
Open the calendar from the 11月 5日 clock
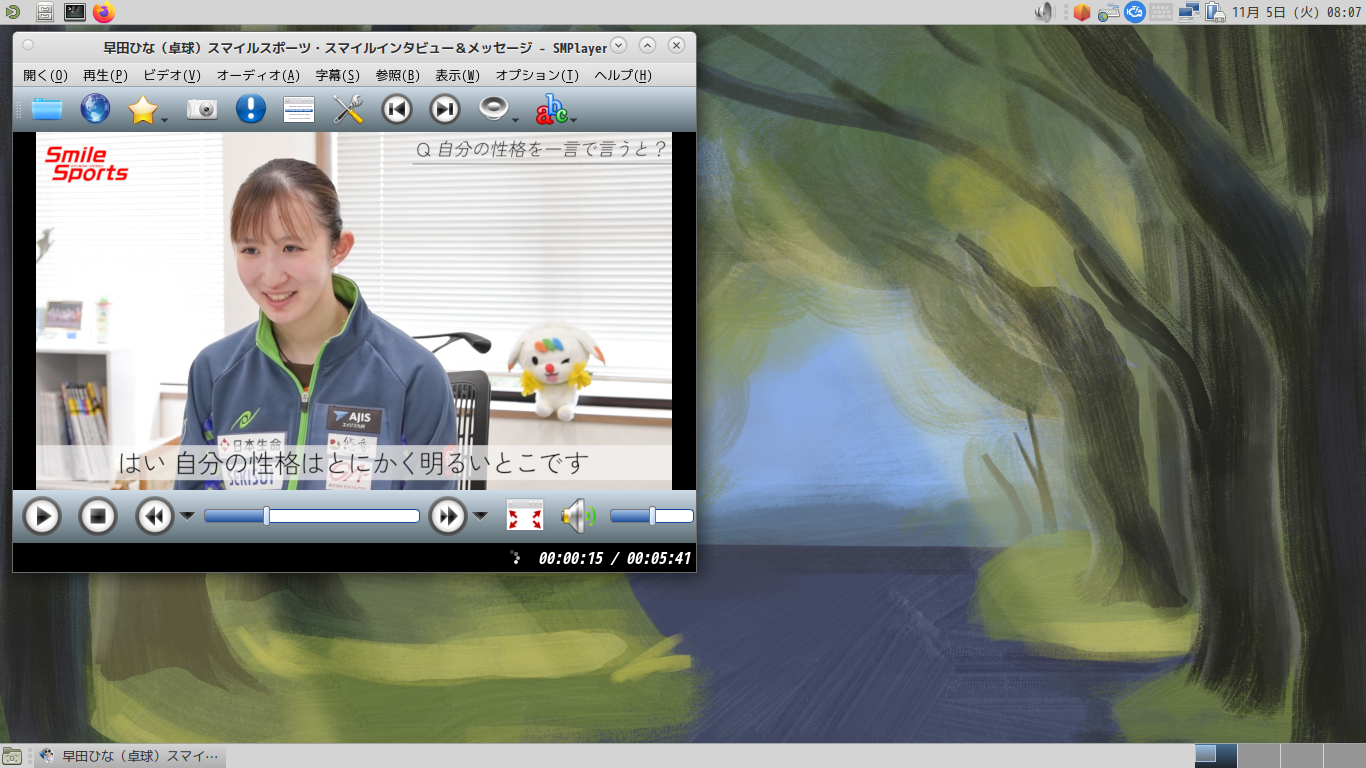1296,12
